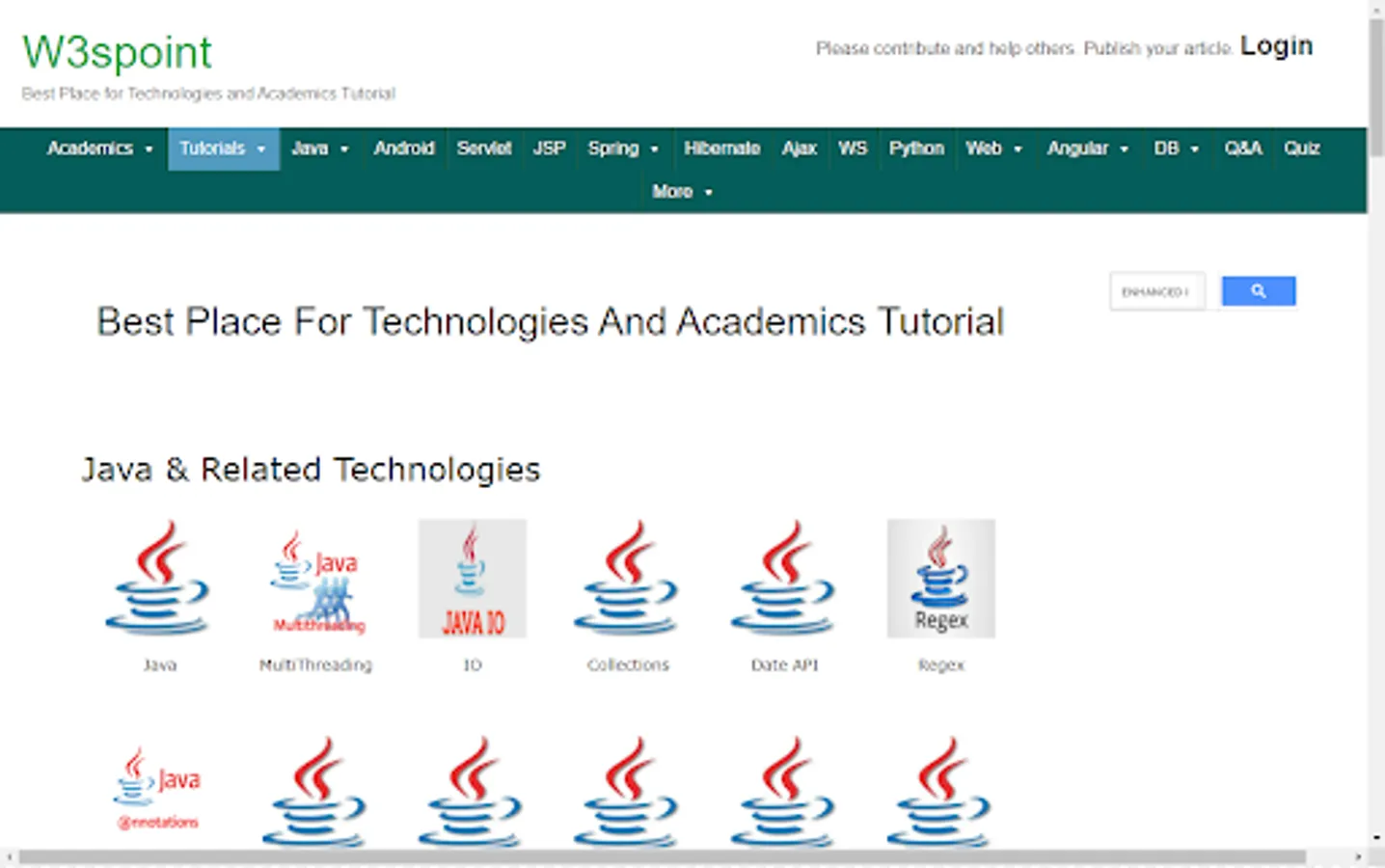Open the Regex tutorial icon

941,578
